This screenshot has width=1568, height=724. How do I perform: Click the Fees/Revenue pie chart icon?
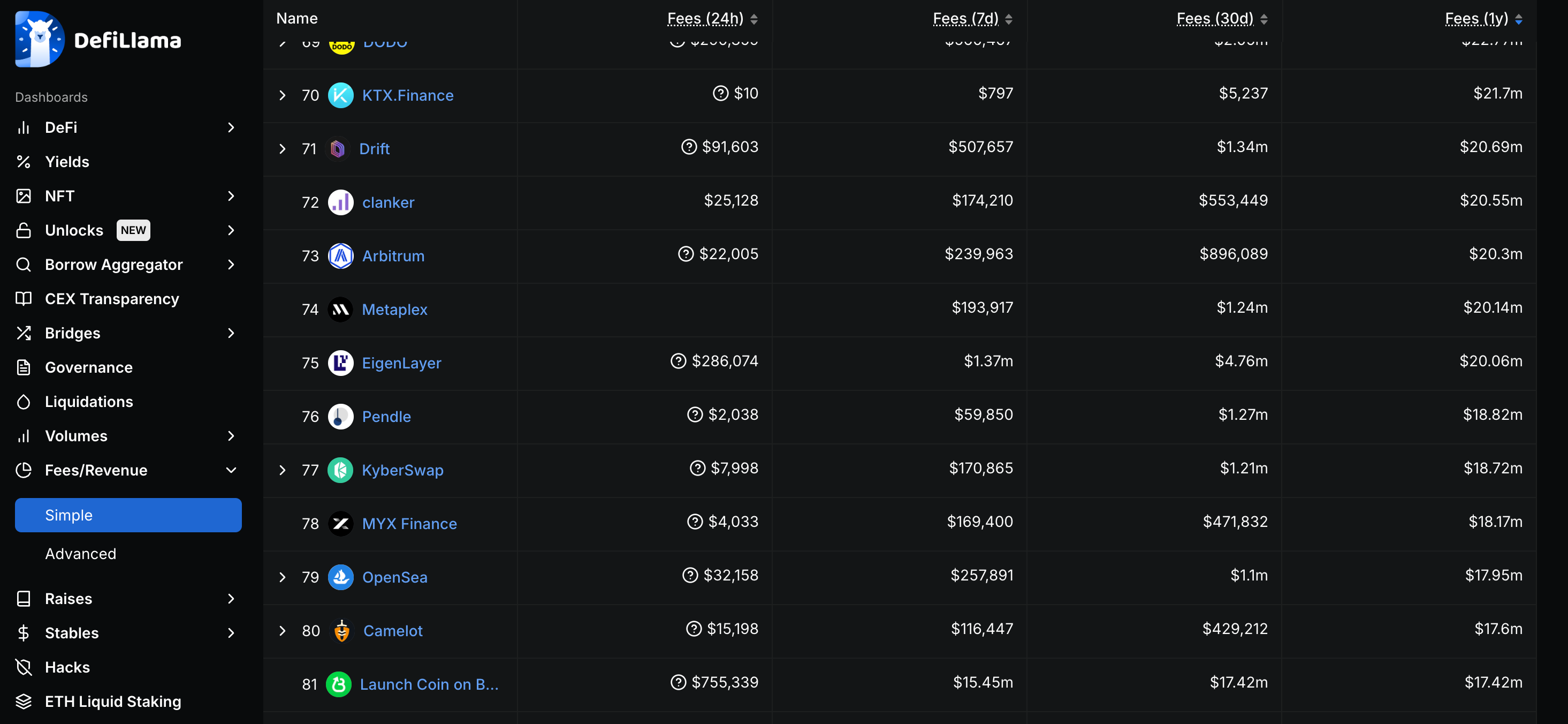pos(24,470)
